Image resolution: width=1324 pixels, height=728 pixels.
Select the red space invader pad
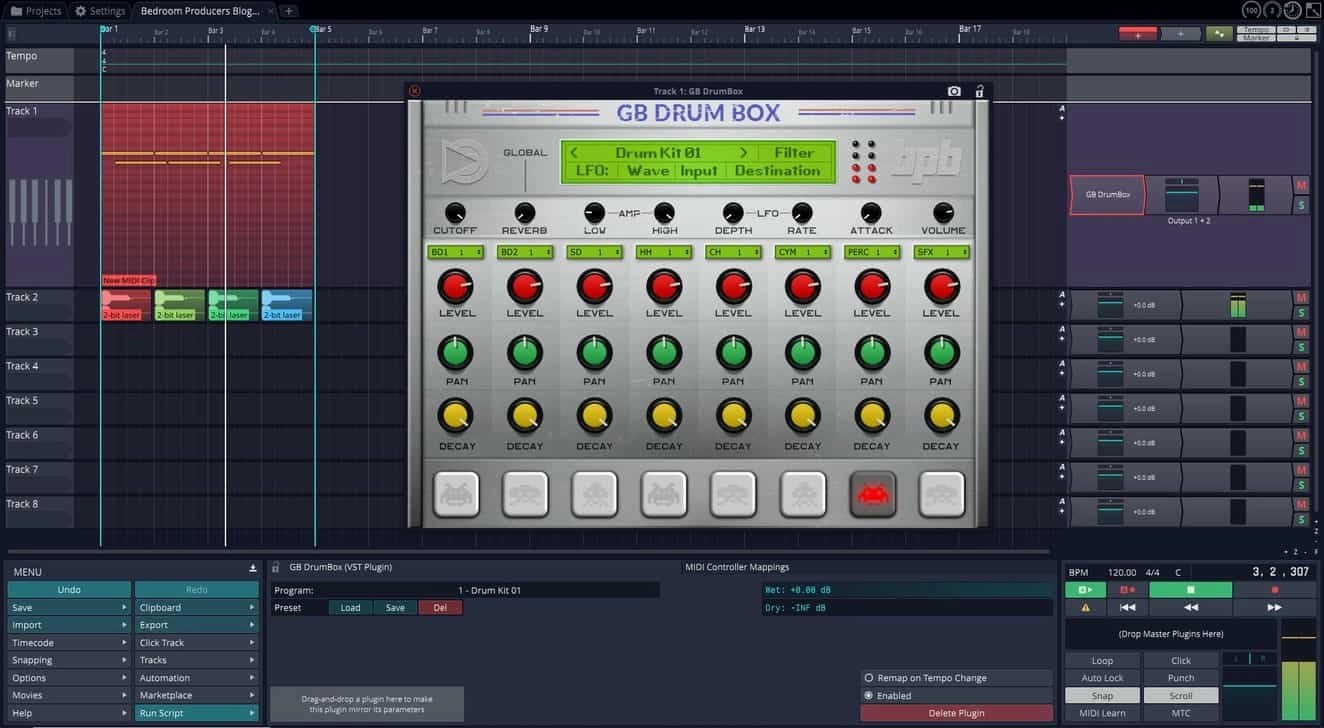pos(871,492)
